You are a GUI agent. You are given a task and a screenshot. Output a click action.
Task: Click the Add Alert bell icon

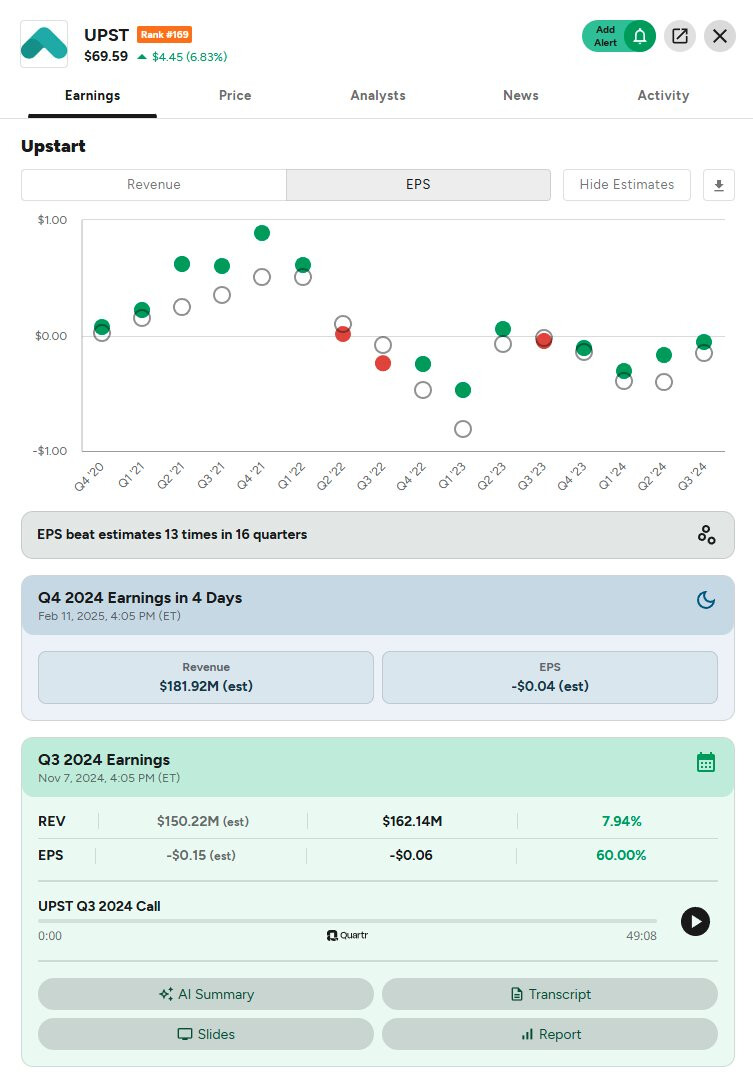(639, 36)
